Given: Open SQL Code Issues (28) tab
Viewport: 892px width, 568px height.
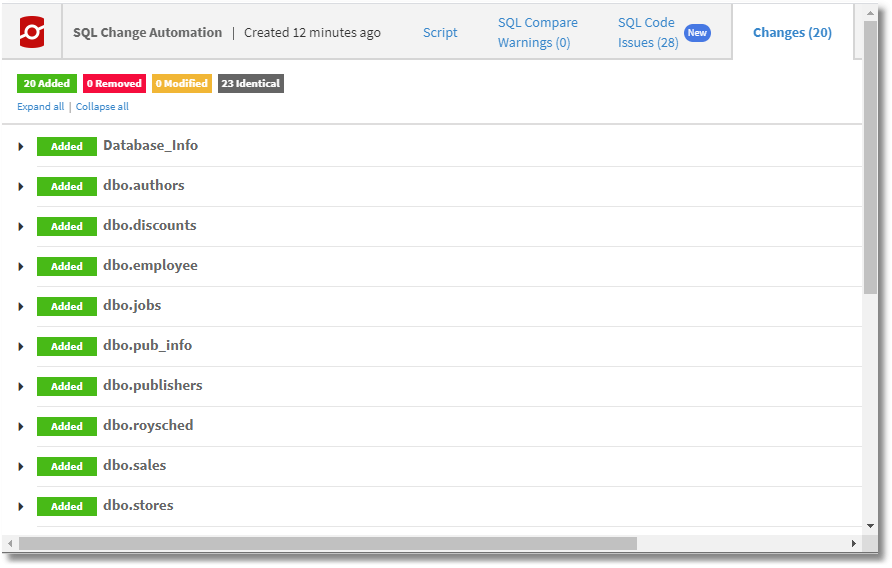Looking at the screenshot, I should tap(648, 32).
